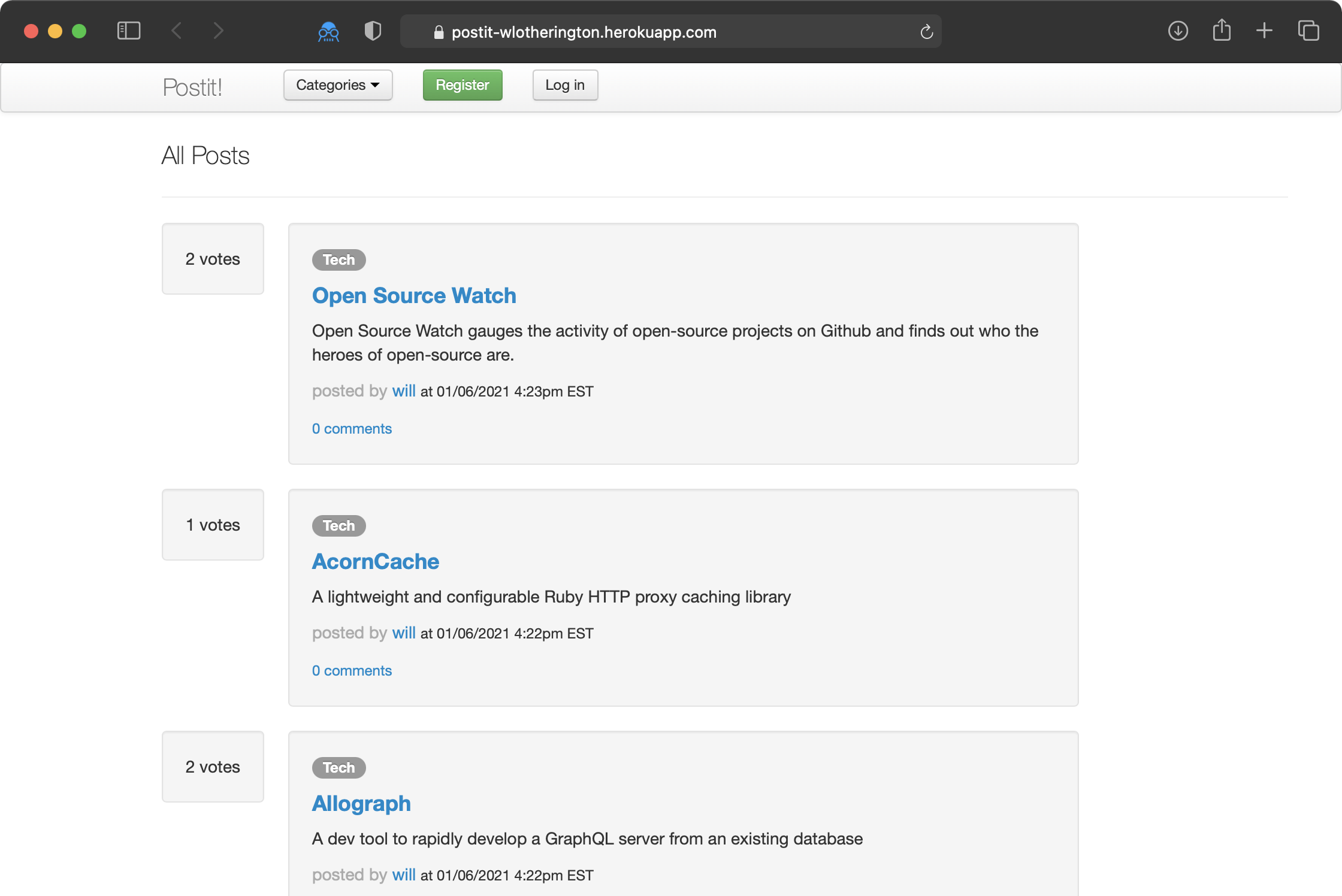The height and width of the screenshot is (896, 1342).
Task: Open the AcornCache post title
Action: pos(376,561)
